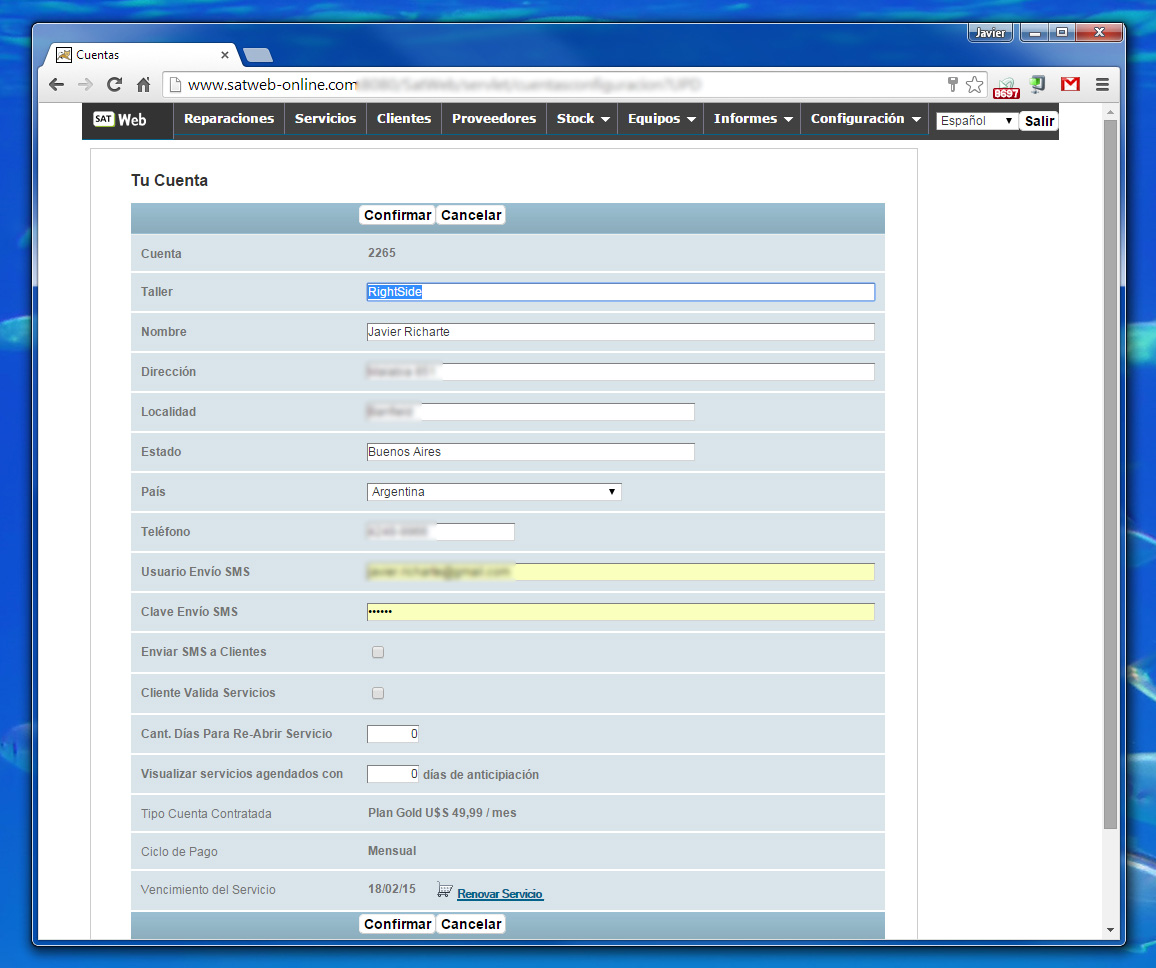
Task: Click the account number 2265
Action: 382,253
